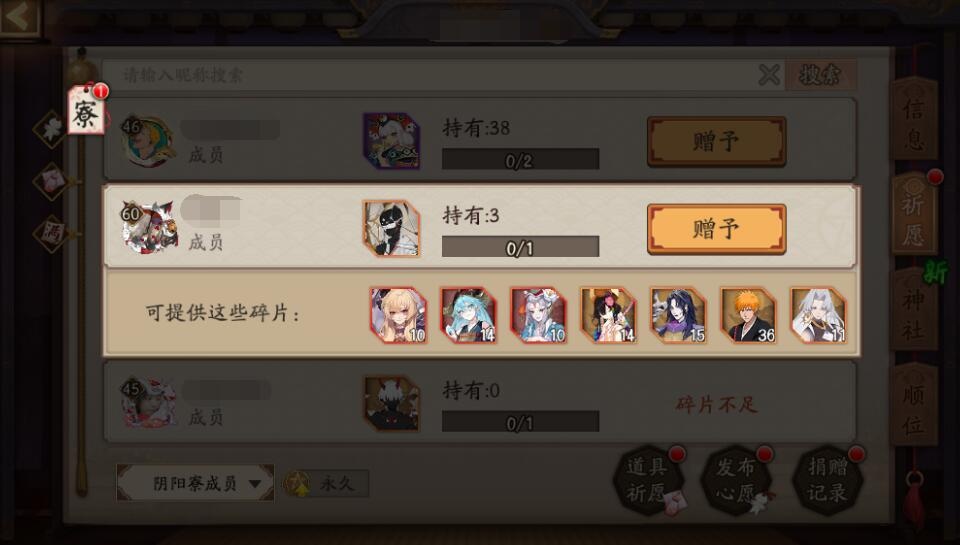
Task: Click the 搜索 search button
Action: pos(820,75)
